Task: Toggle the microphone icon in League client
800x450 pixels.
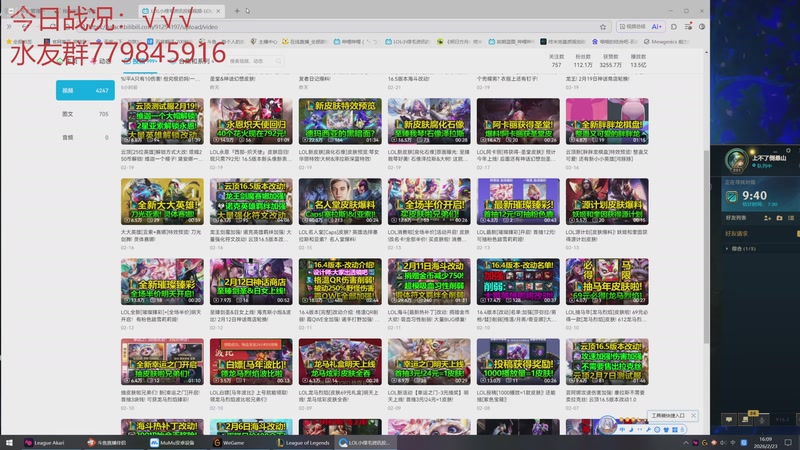Action: pos(762,419)
